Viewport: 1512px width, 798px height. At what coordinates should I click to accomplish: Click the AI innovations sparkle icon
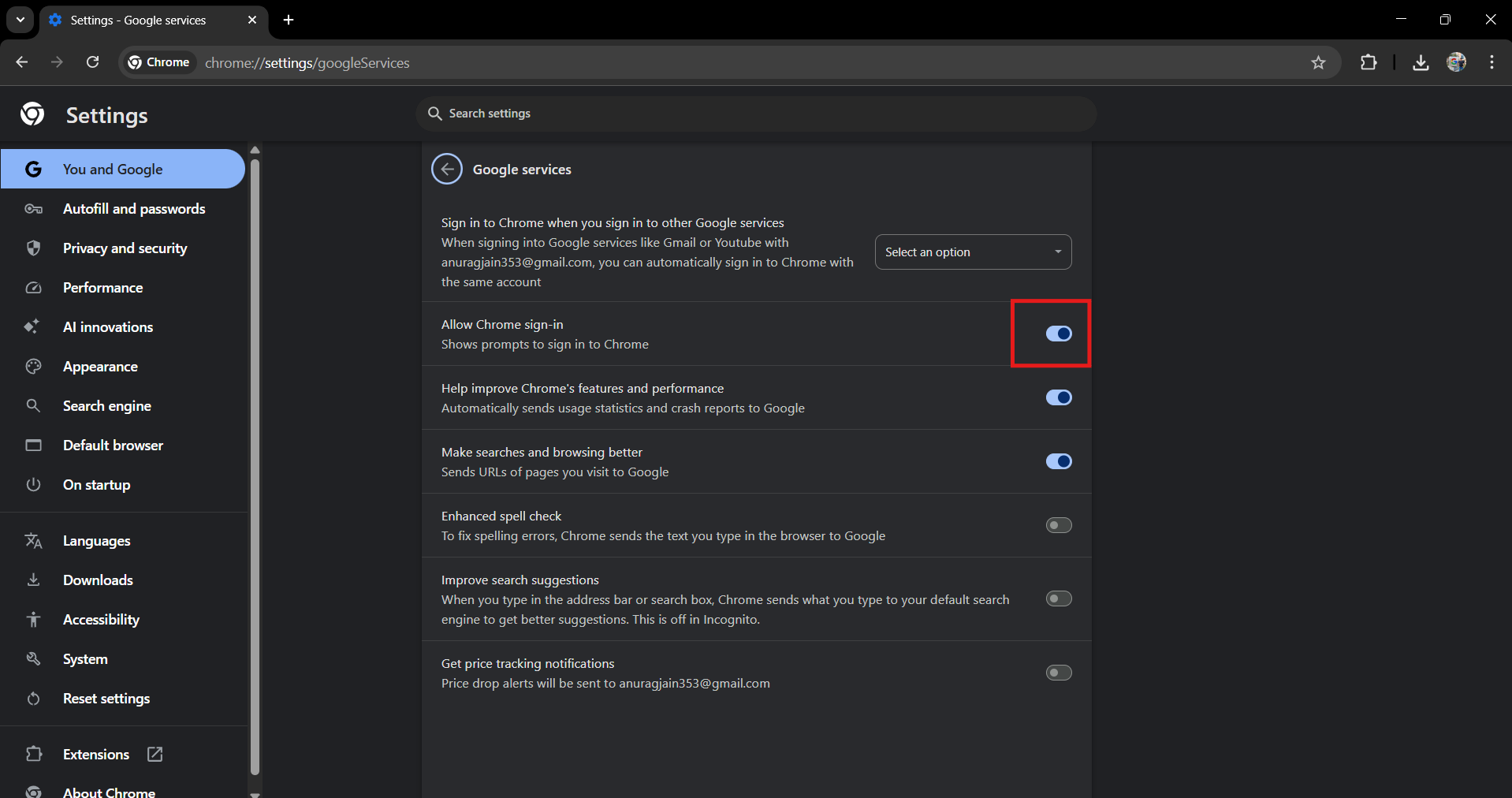pos(34,327)
